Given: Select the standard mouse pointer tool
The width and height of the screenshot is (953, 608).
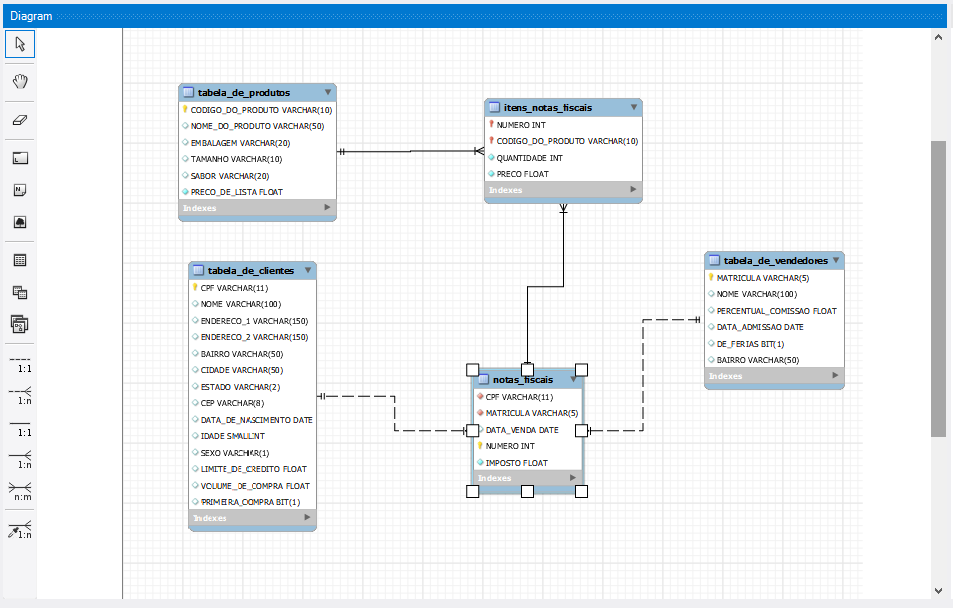Looking at the screenshot, I should click(20, 44).
